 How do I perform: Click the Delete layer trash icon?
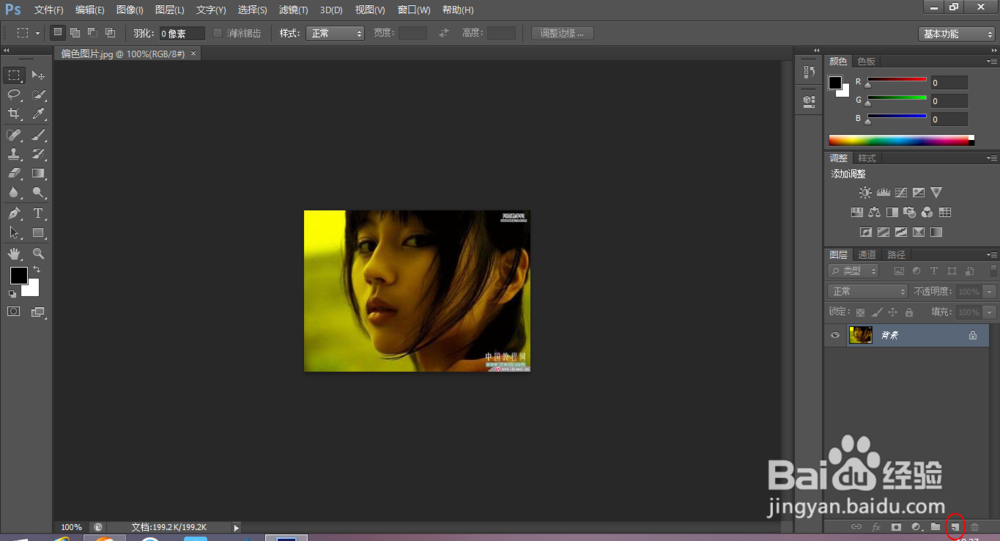pos(974,527)
